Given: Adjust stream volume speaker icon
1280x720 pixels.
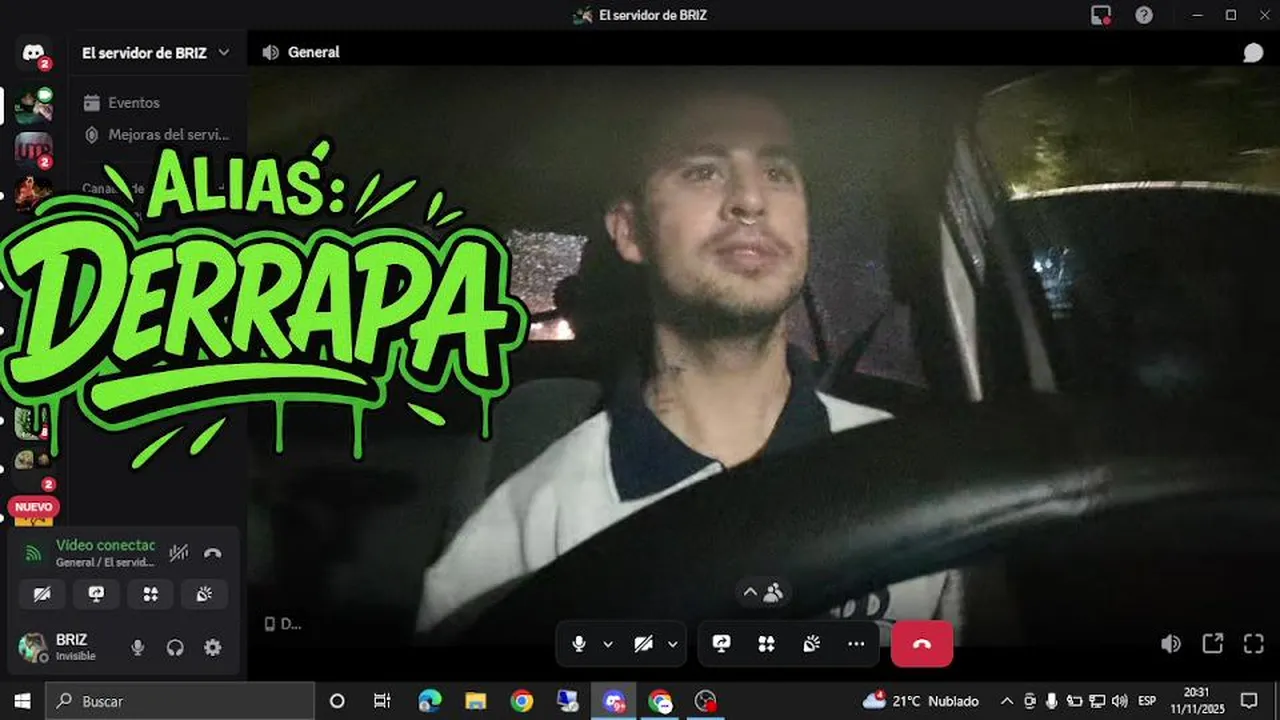Looking at the screenshot, I should pos(1170,644).
